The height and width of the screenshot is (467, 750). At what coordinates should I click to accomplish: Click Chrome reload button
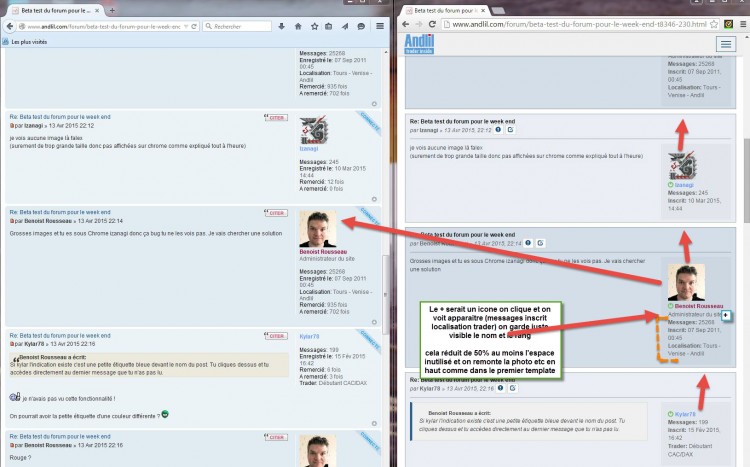pos(432,24)
